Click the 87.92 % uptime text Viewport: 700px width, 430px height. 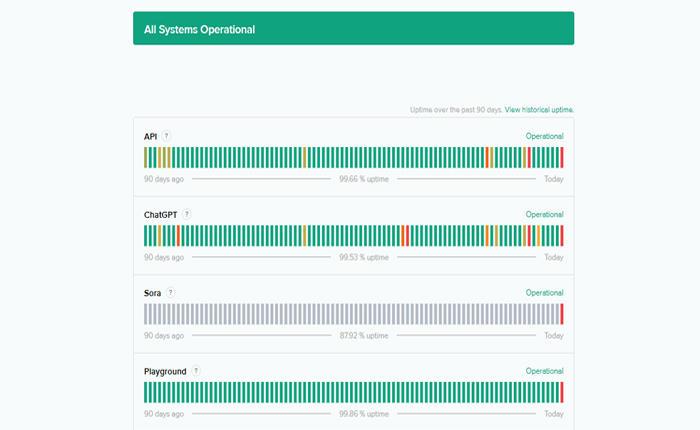click(363, 335)
